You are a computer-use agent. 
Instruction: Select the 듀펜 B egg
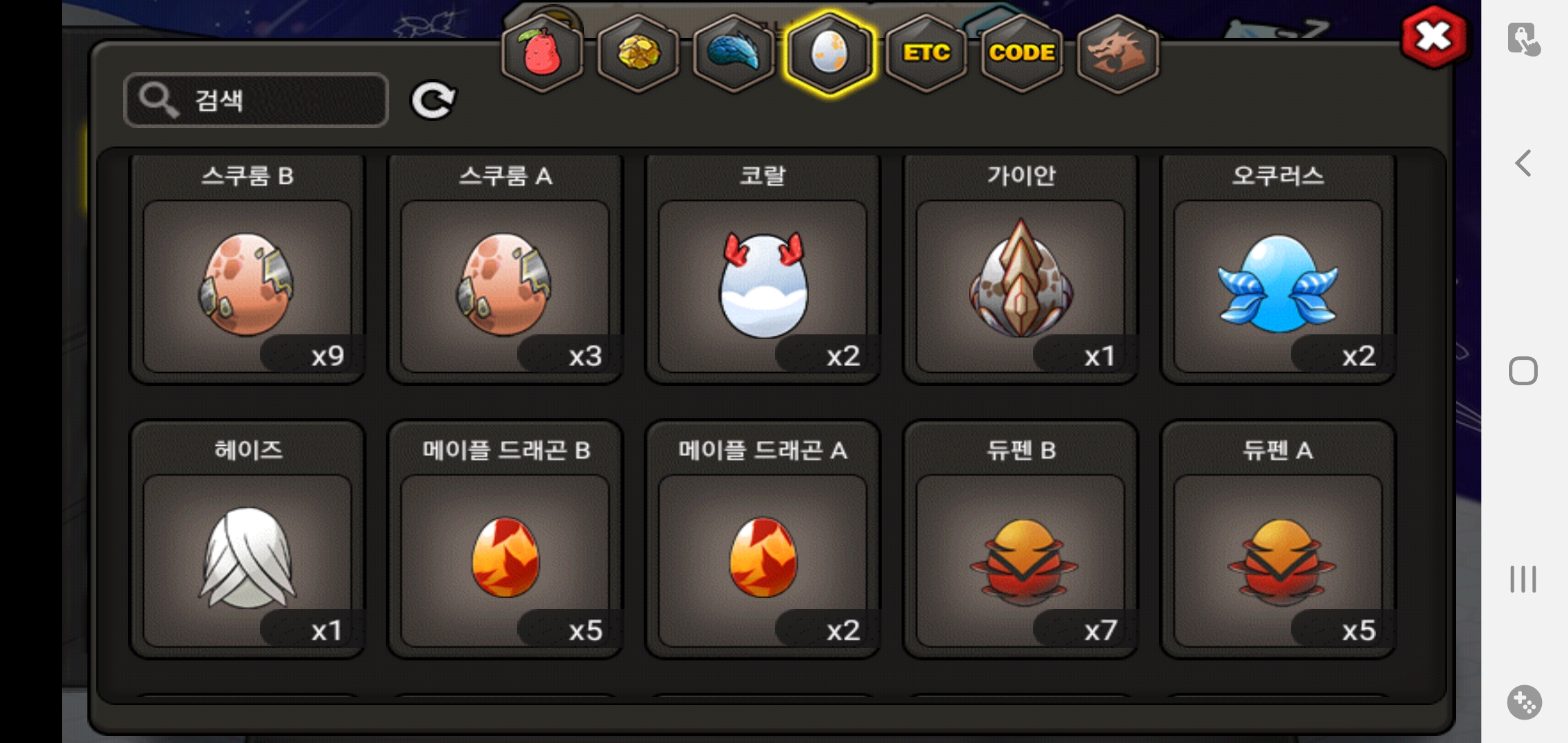[x=1021, y=540]
